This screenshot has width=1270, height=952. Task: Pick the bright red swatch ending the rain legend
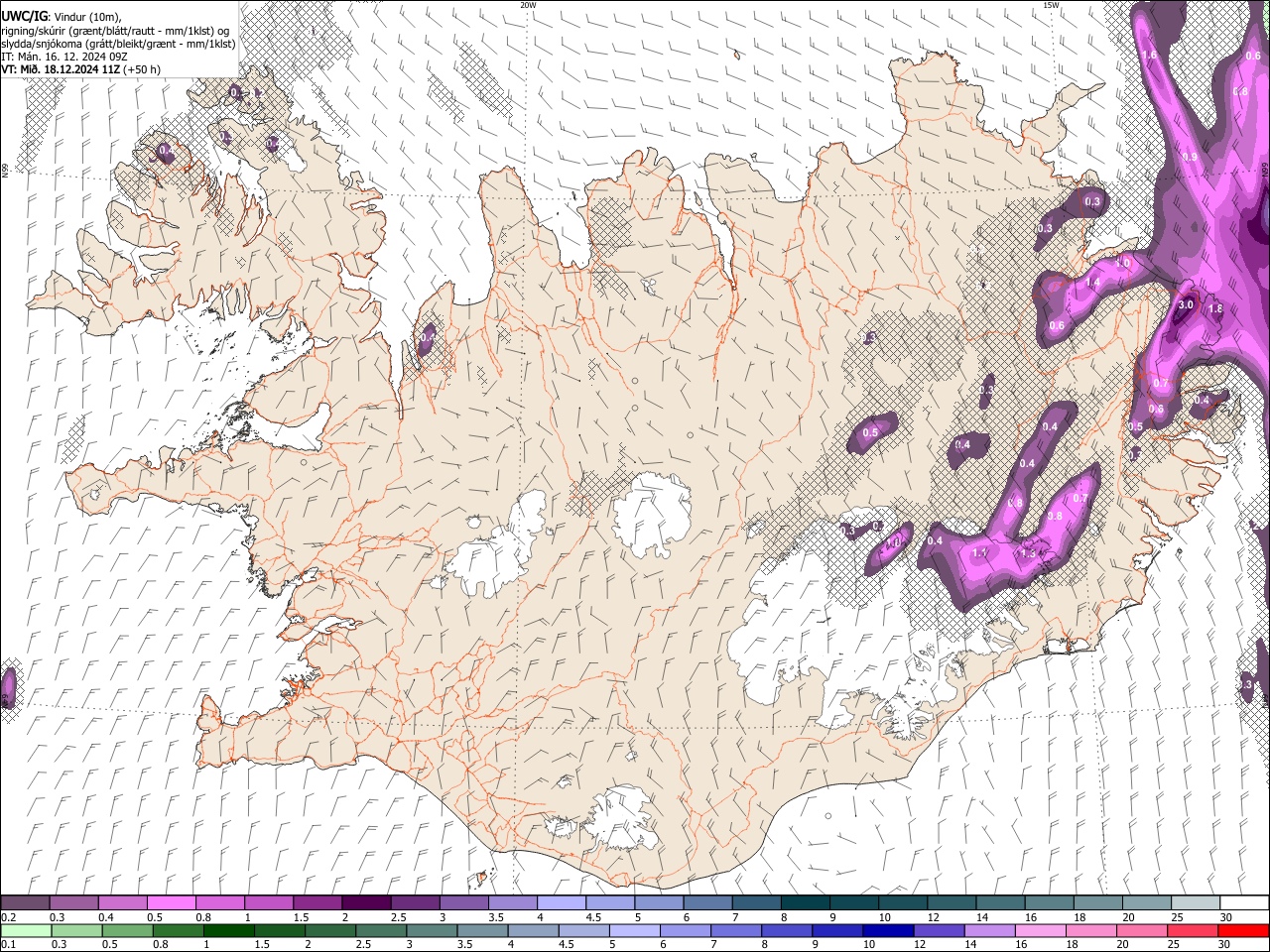tap(1243, 930)
